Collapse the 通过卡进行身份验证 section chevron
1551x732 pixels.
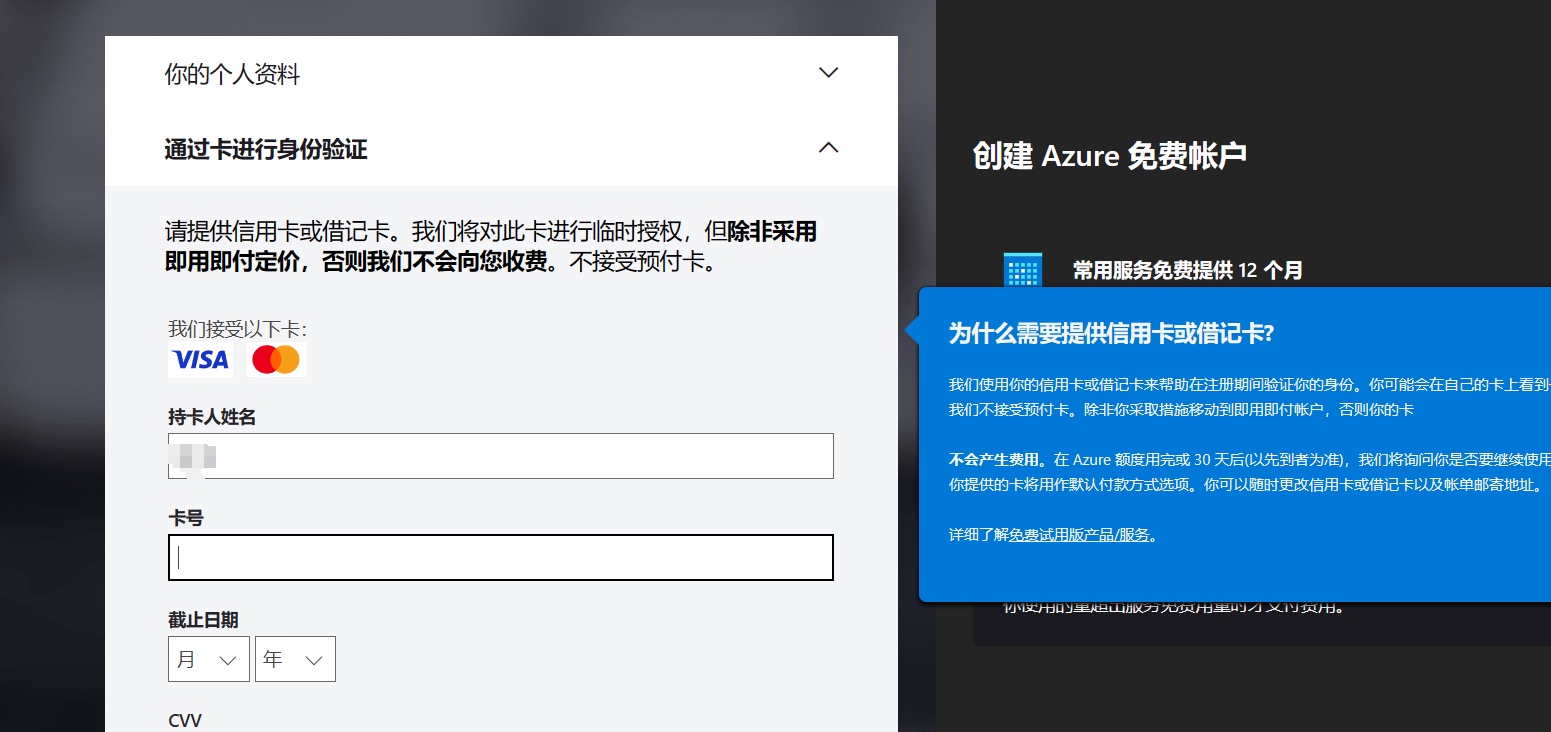pyautogui.click(x=828, y=148)
